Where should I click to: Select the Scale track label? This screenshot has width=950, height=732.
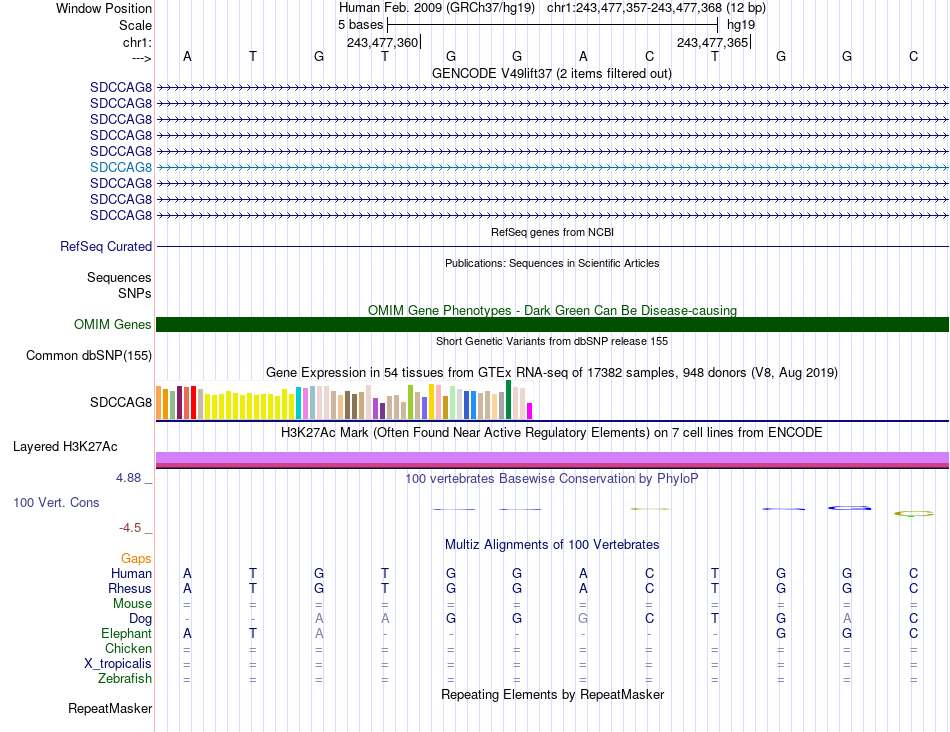(x=135, y=25)
